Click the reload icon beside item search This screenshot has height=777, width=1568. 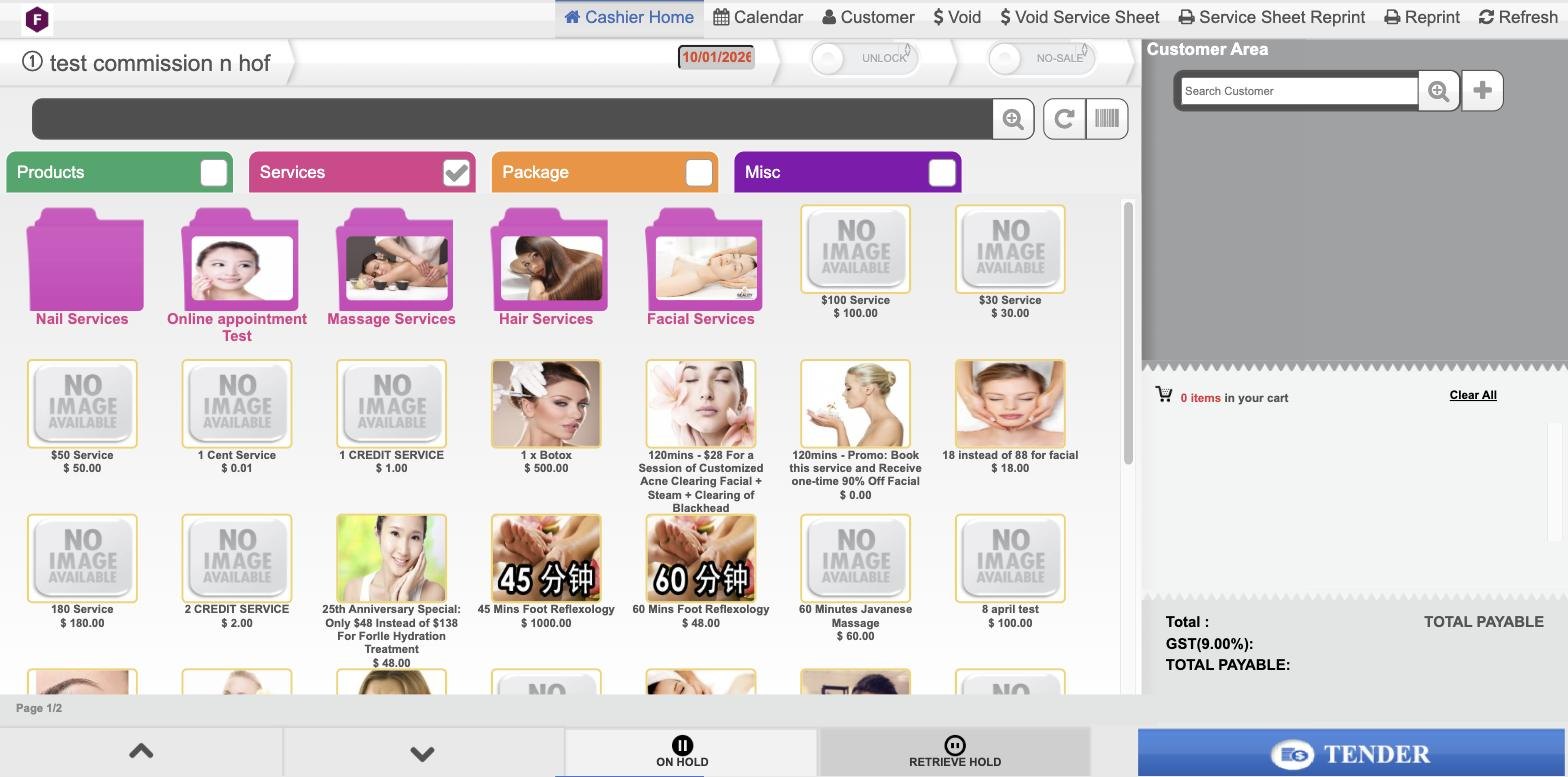click(x=1064, y=119)
